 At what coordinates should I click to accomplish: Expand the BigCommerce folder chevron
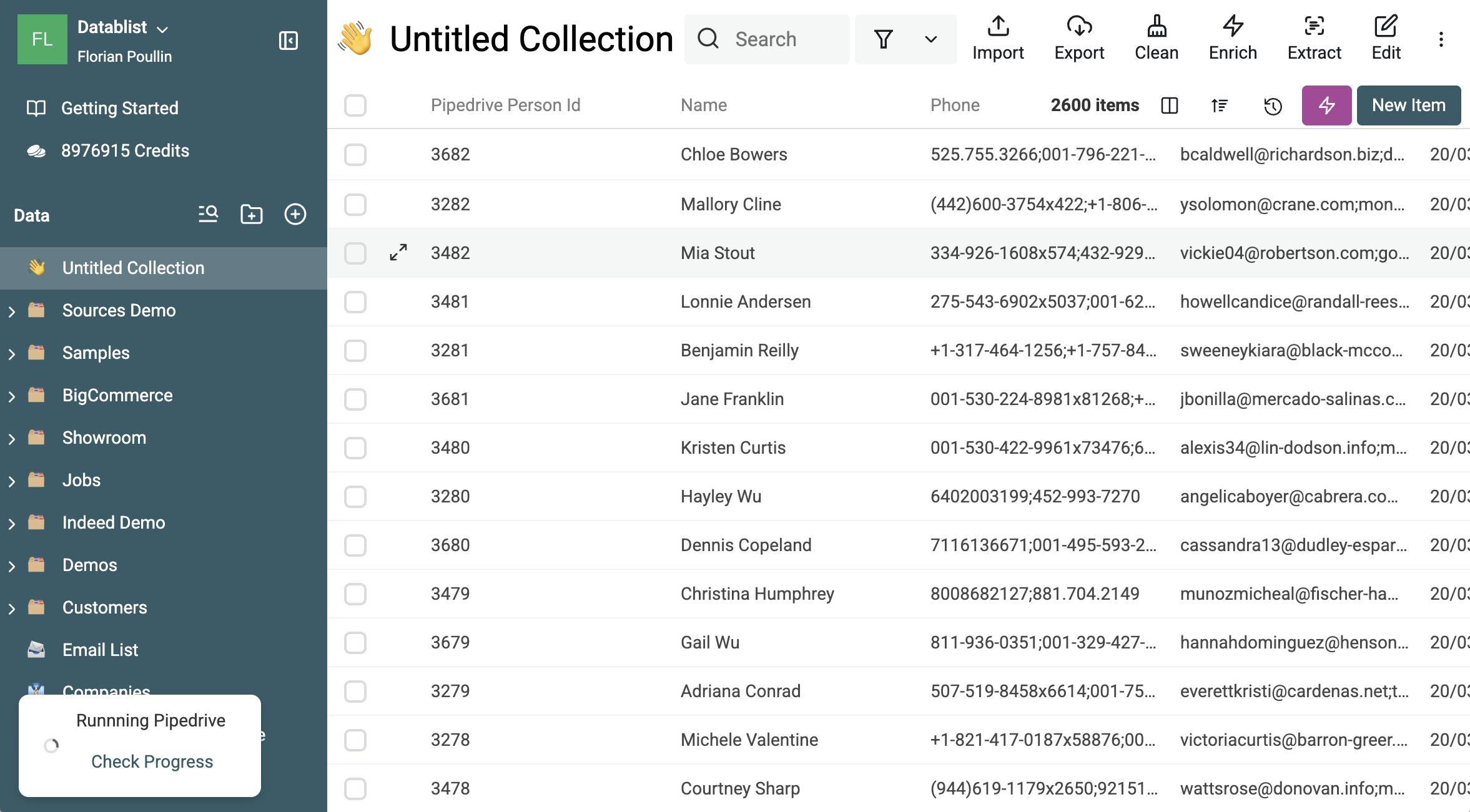[11, 396]
